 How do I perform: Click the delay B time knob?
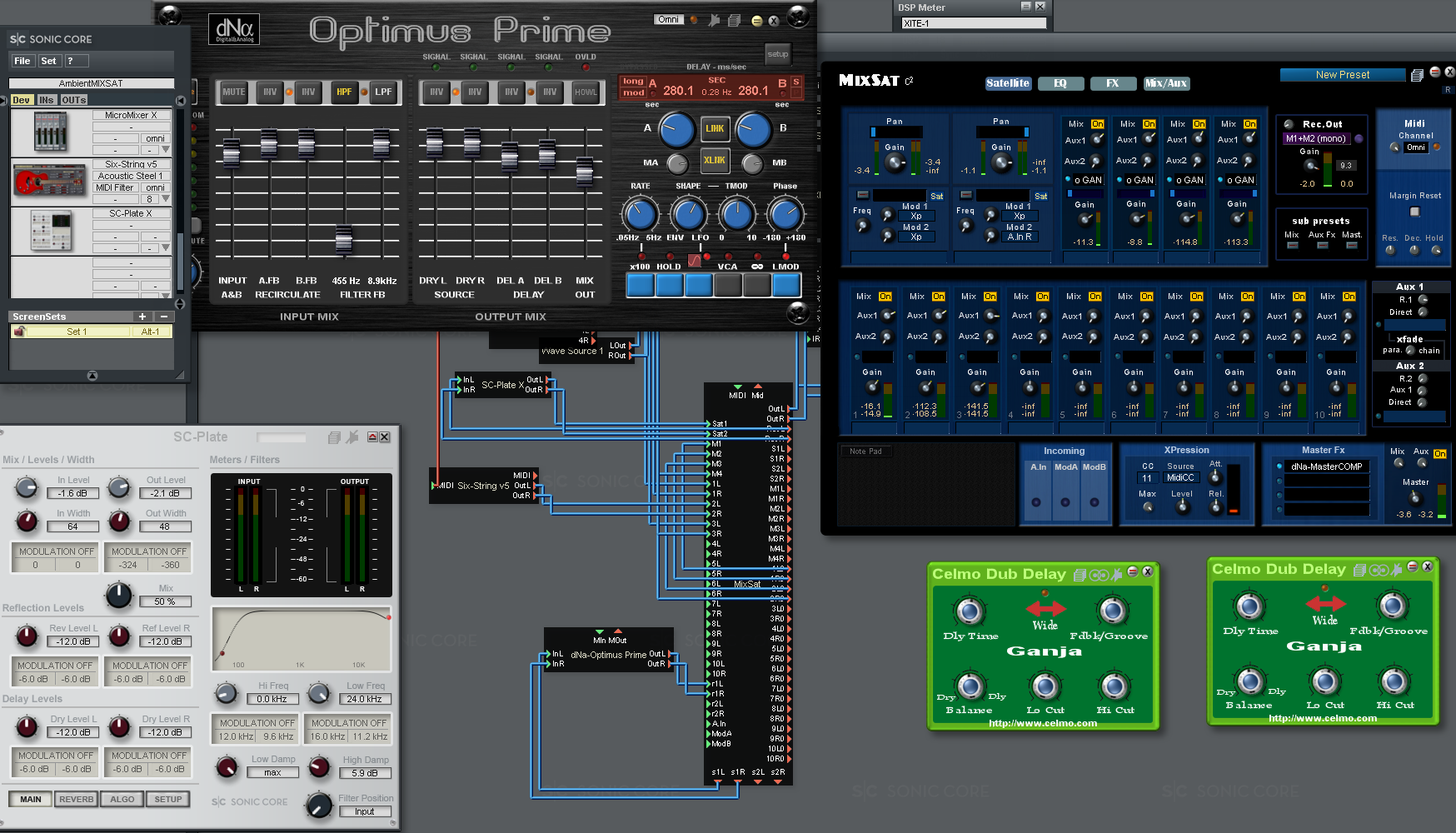754,130
